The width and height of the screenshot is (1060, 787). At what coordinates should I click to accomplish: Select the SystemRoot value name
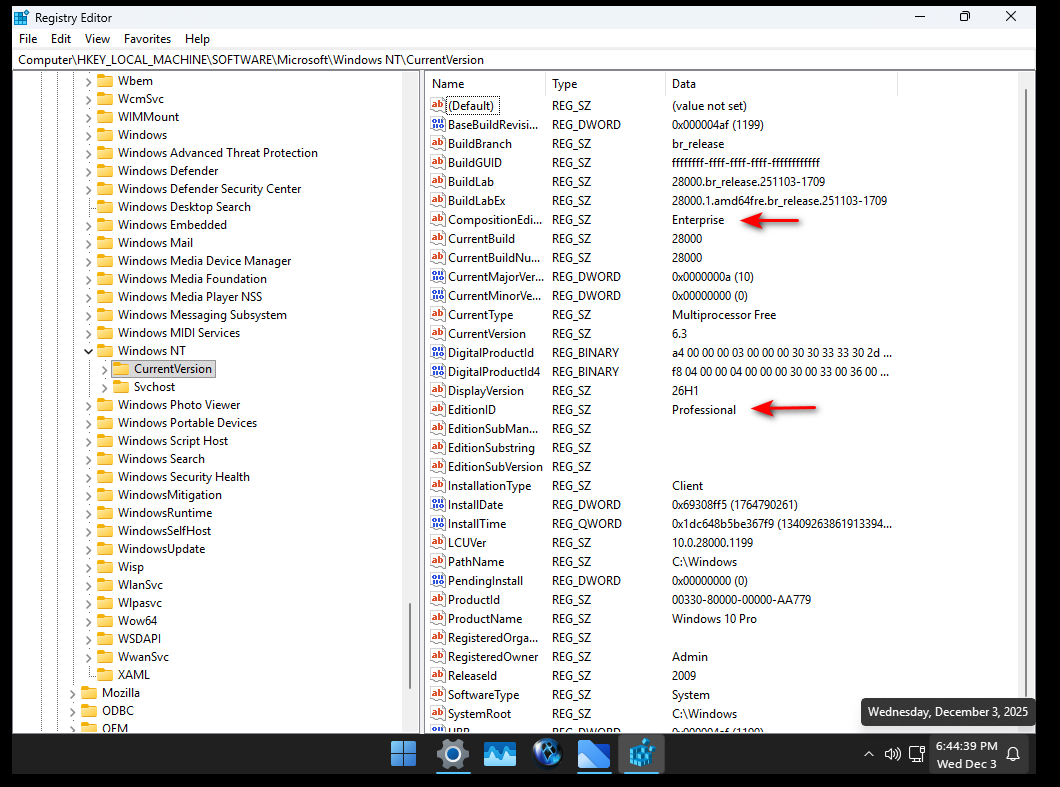click(x=479, y=713)
